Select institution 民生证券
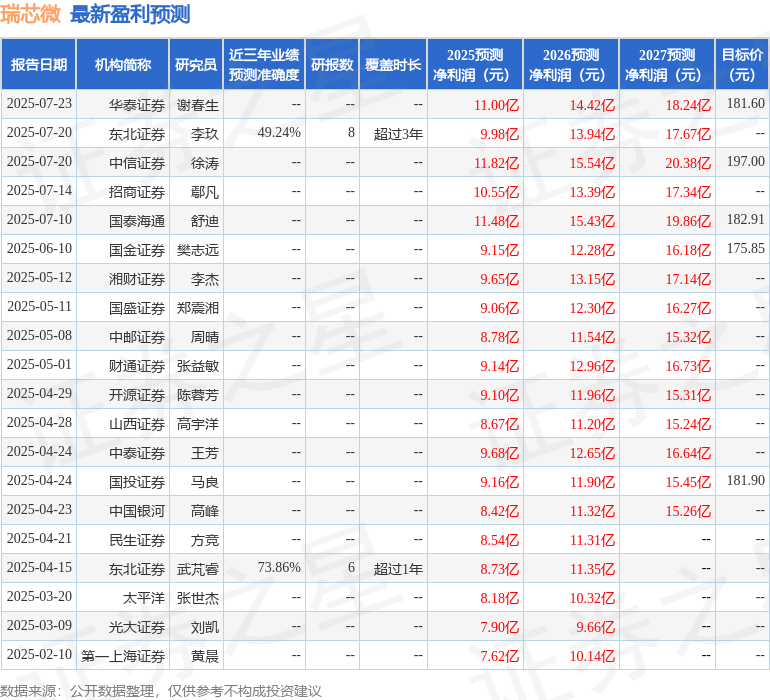The image size is (770, 700). (137, 540)
